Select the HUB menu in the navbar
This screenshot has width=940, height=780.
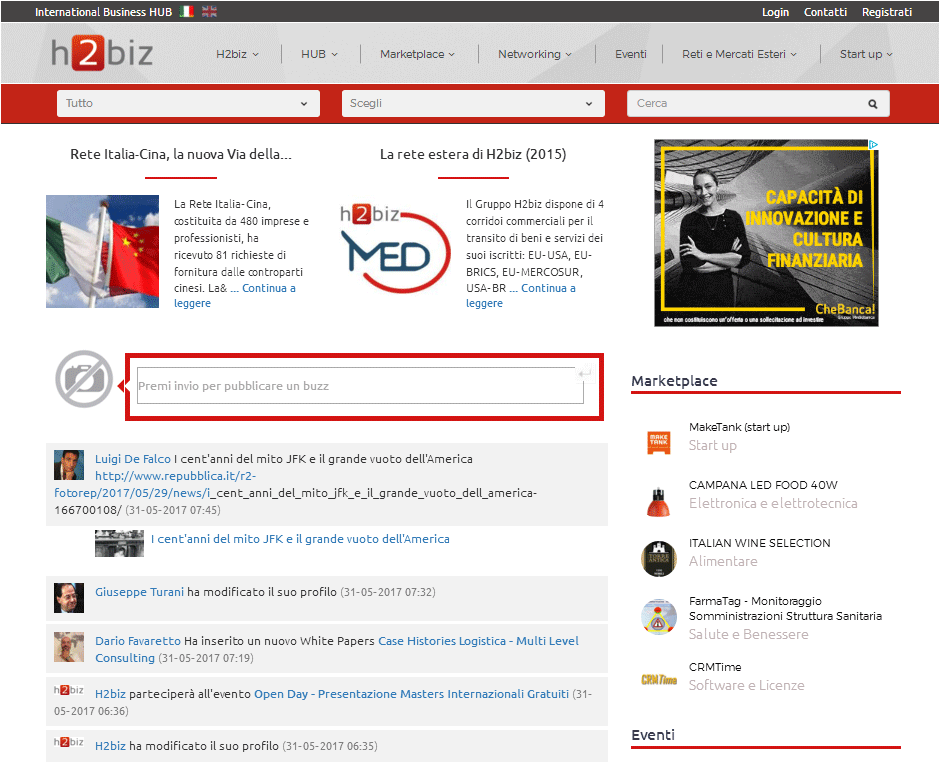coord(318,54)
